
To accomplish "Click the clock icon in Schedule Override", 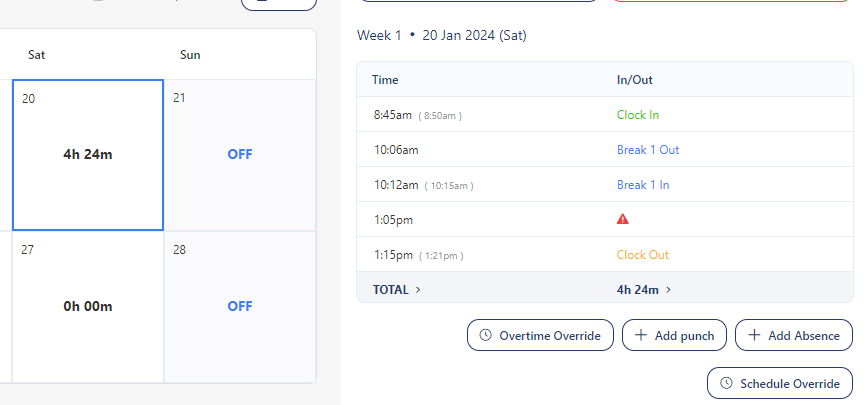I will pyautogui.click(x=726, y=383).
